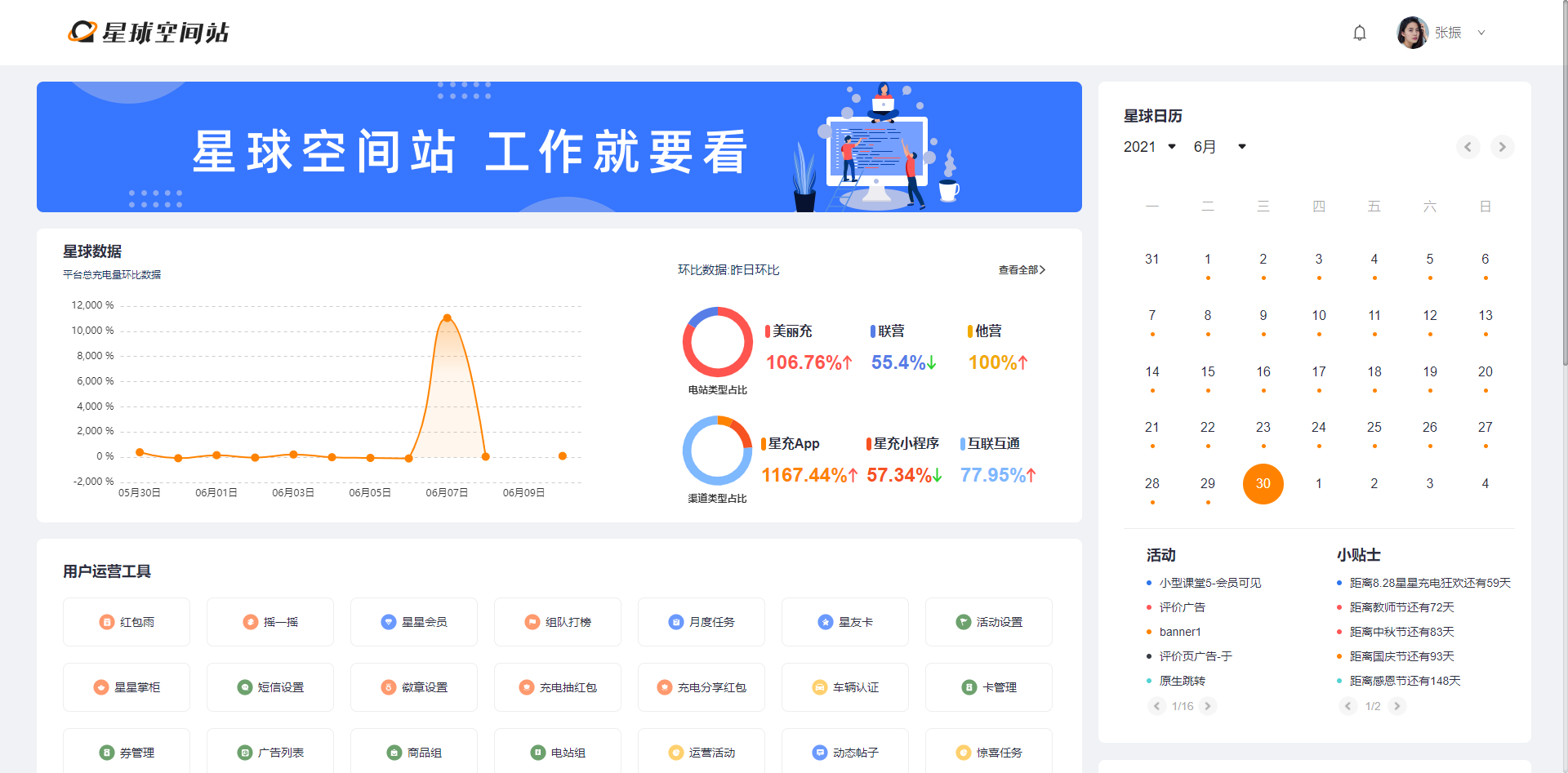The width and height of the screenshot is (1568, 773).
Task: Click the chart peak point at 06月07日
Action: point(447,318)
